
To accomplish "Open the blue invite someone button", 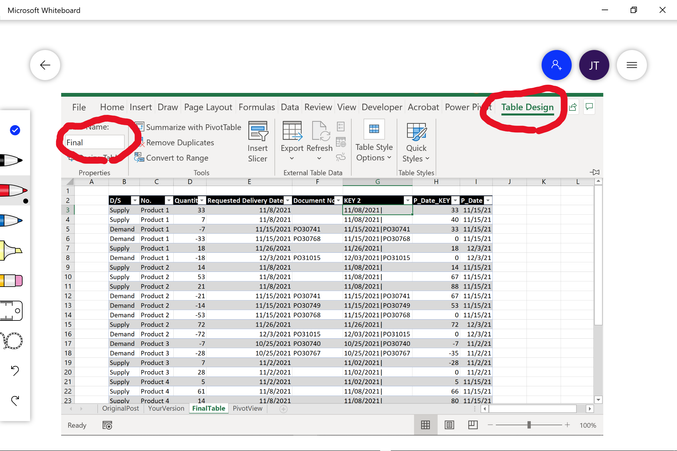I will (556, 65).
